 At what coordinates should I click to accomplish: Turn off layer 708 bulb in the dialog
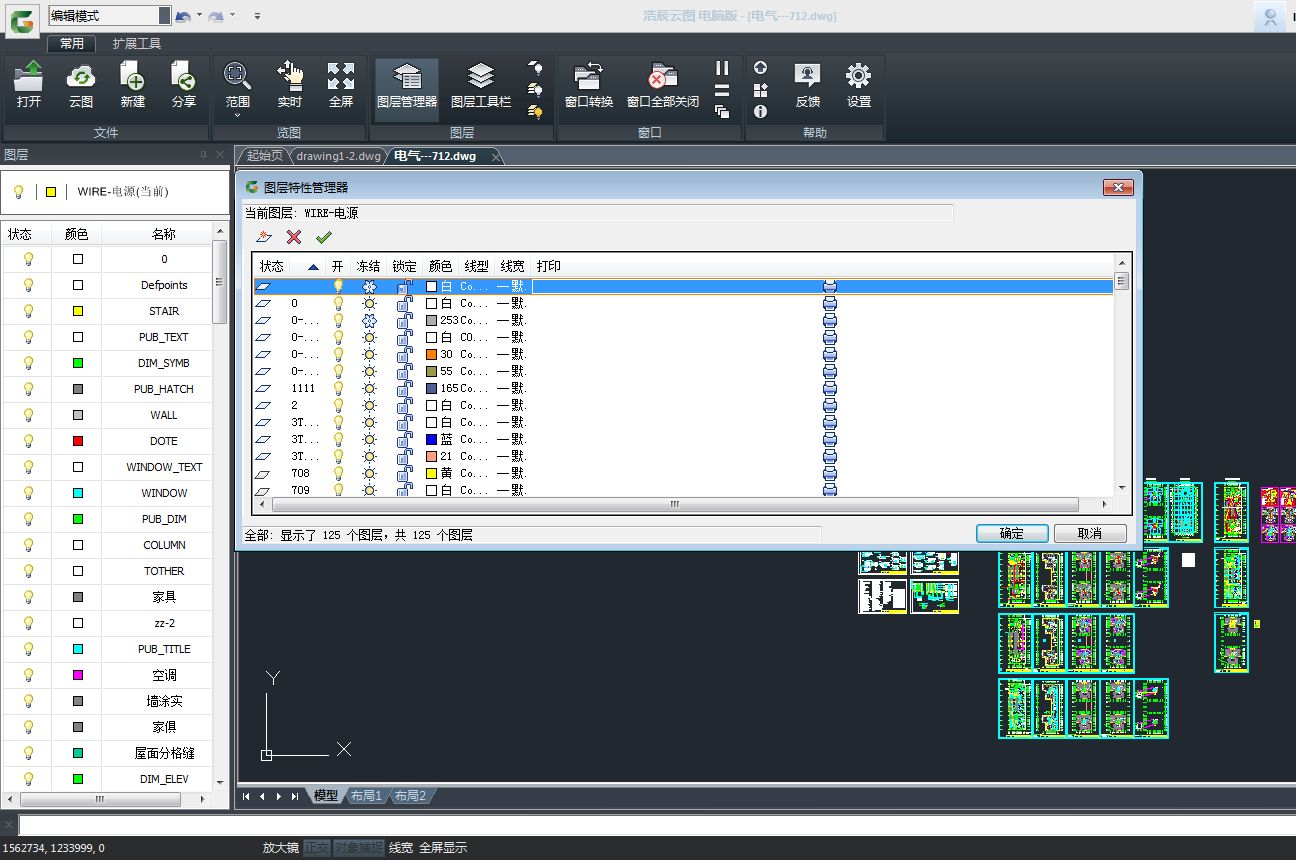point(338,473)
